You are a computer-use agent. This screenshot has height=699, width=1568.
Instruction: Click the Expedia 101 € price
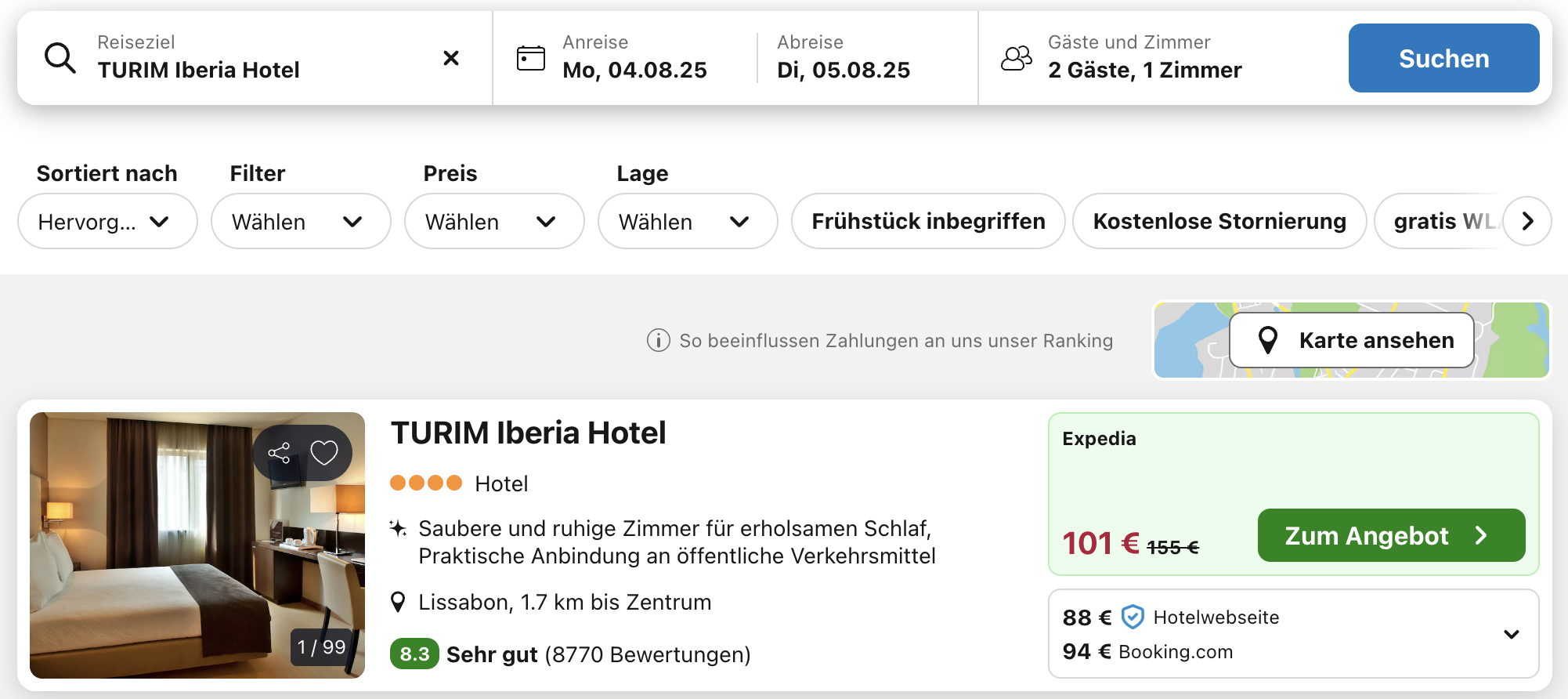coord(1100,543)
